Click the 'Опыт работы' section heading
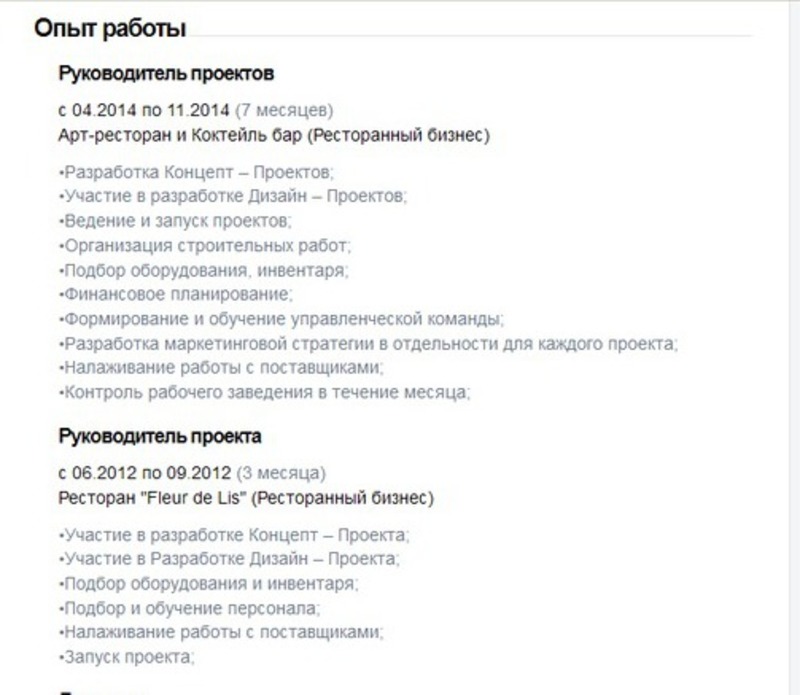 point(110,29)
